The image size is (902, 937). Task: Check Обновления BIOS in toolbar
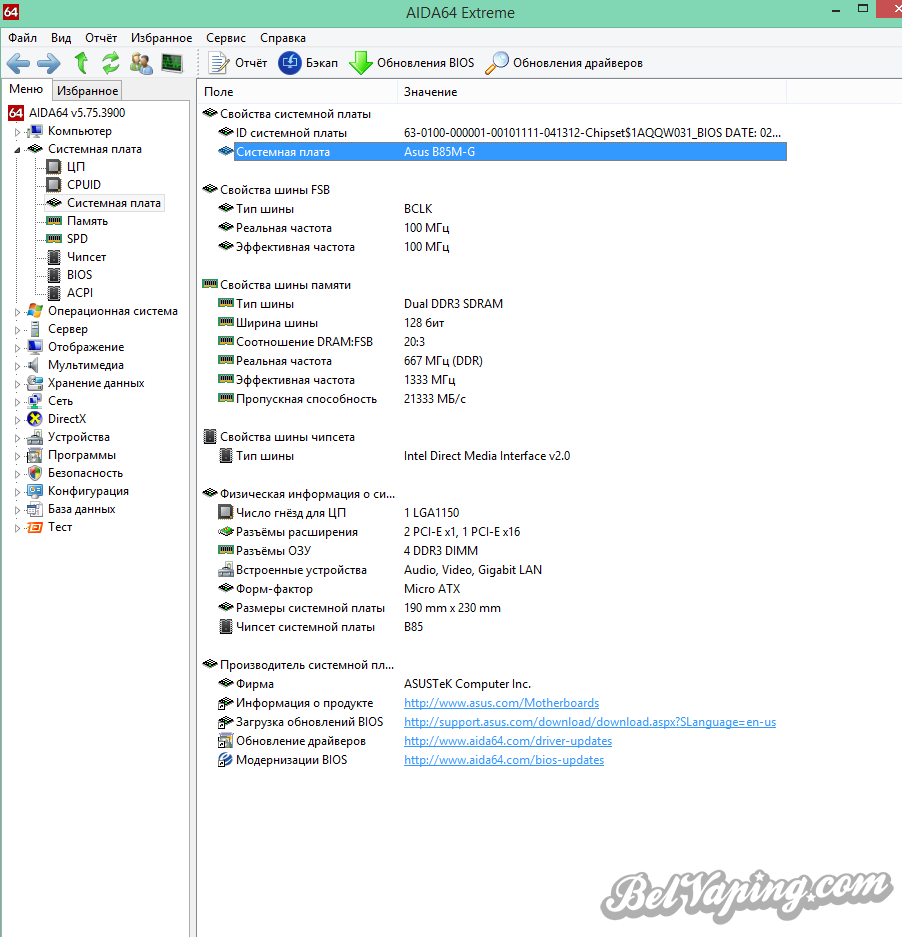411,63
